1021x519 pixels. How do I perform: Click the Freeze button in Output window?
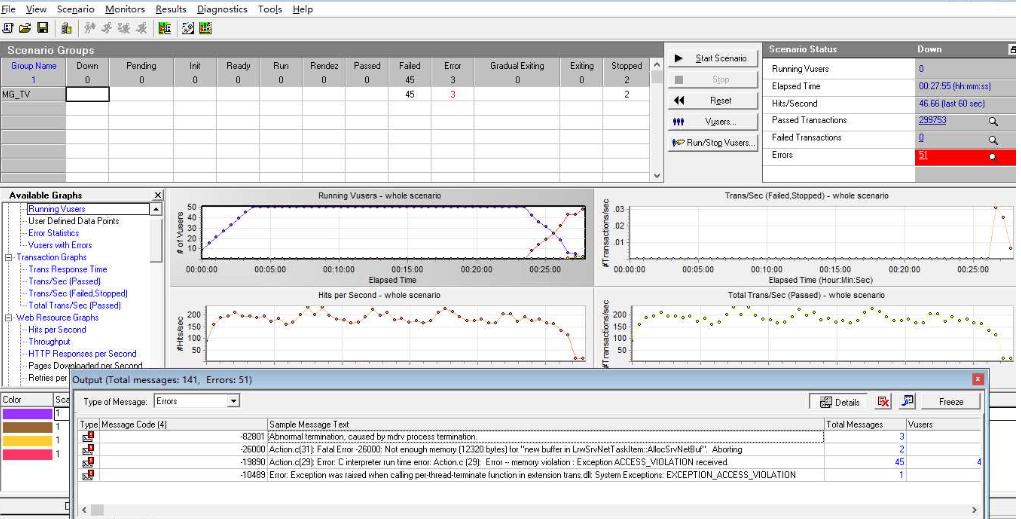[951, 401]
